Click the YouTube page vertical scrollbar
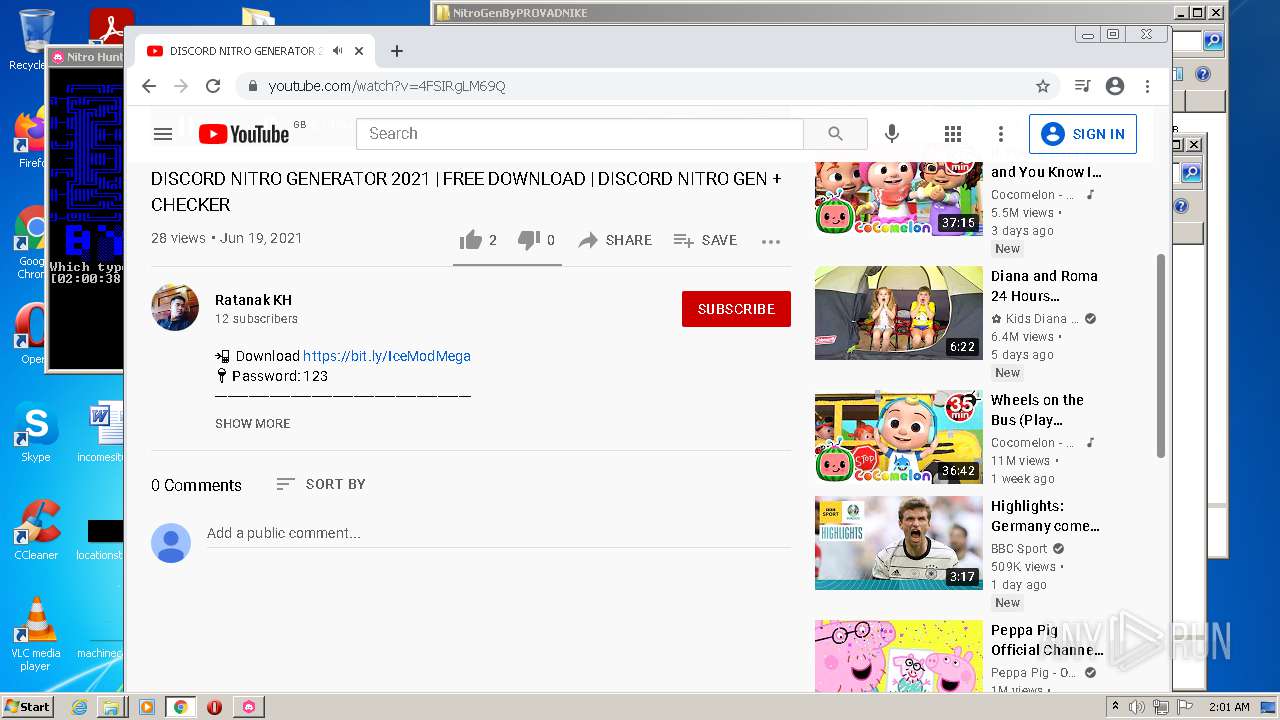This screenshot has height=720, width=1280. tap(1161, 355)
